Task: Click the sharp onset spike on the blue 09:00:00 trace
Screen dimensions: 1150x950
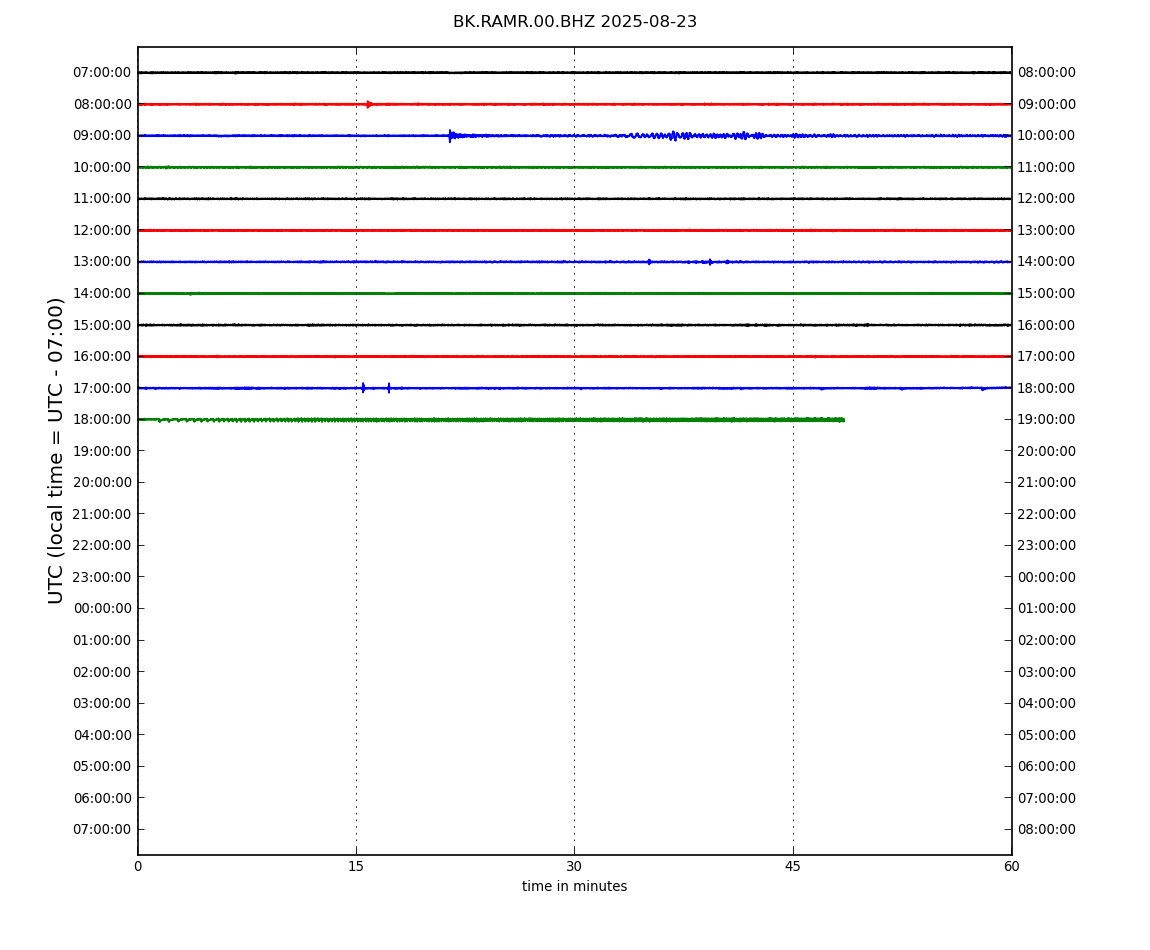Action: 450,136
